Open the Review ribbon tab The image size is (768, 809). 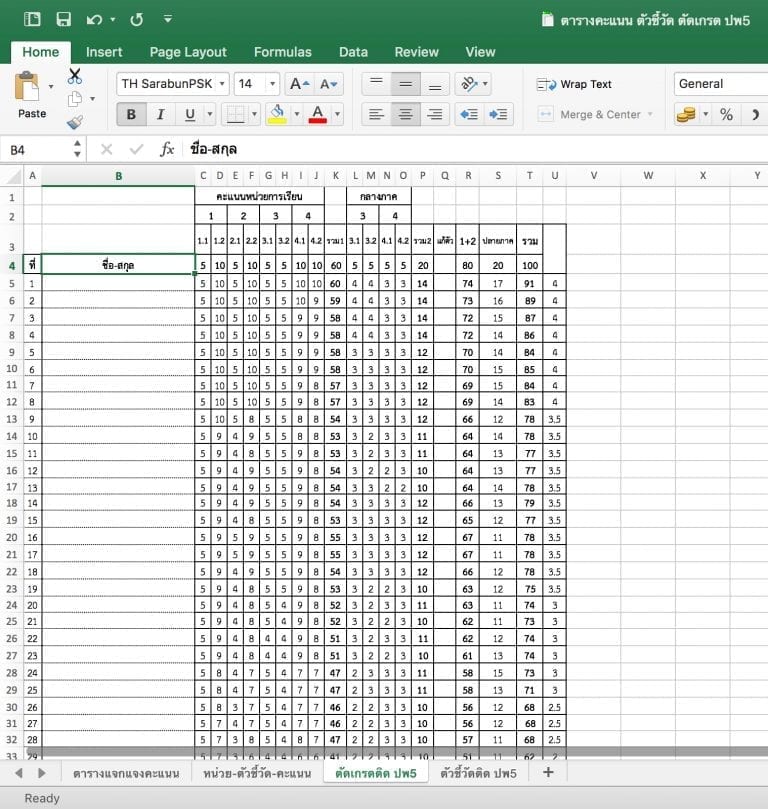(417, 52)
